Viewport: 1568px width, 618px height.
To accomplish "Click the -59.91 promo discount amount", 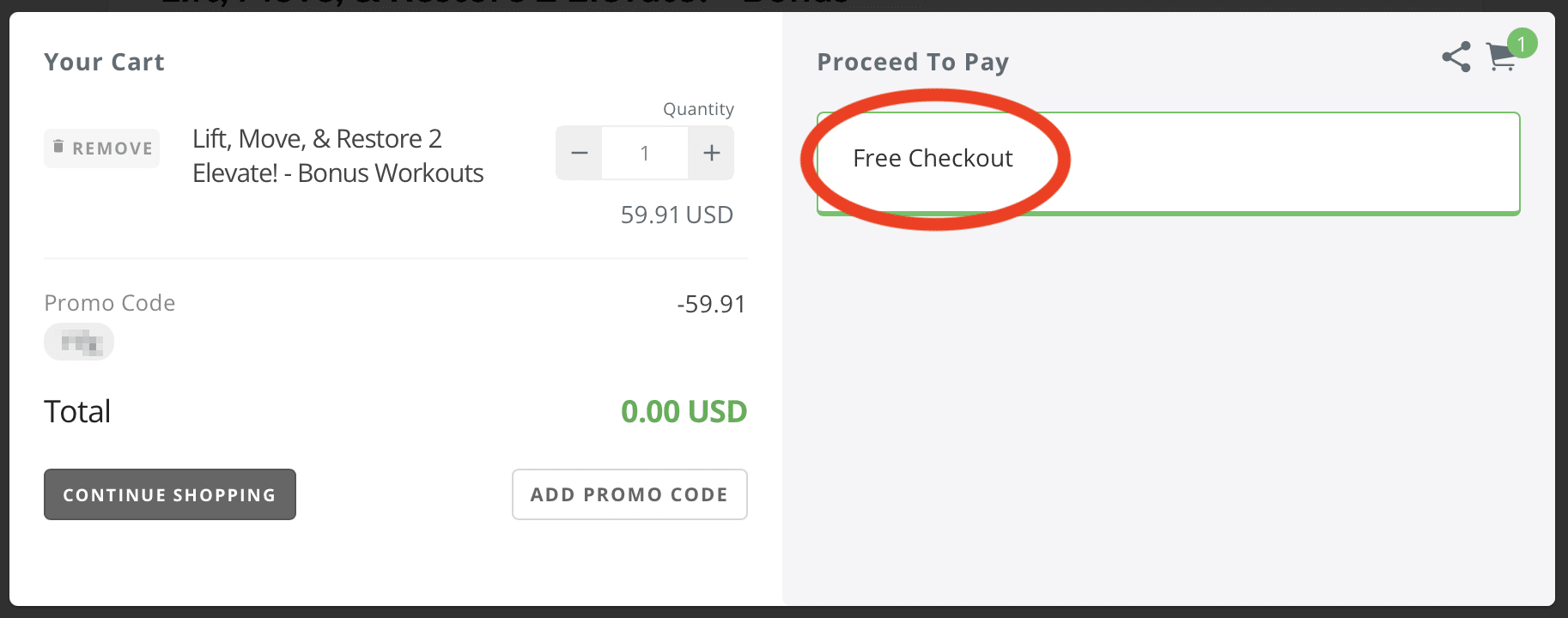I will [x=711, y=304].
